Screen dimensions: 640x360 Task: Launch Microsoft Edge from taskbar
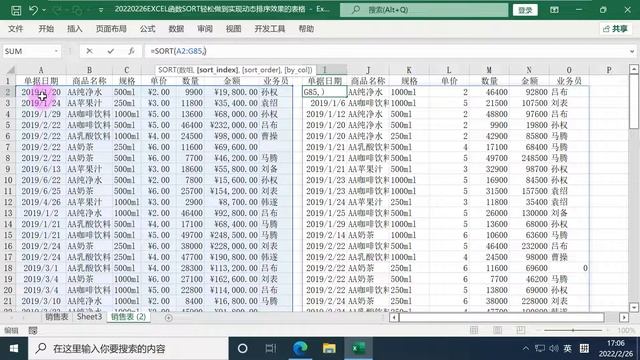300,349
